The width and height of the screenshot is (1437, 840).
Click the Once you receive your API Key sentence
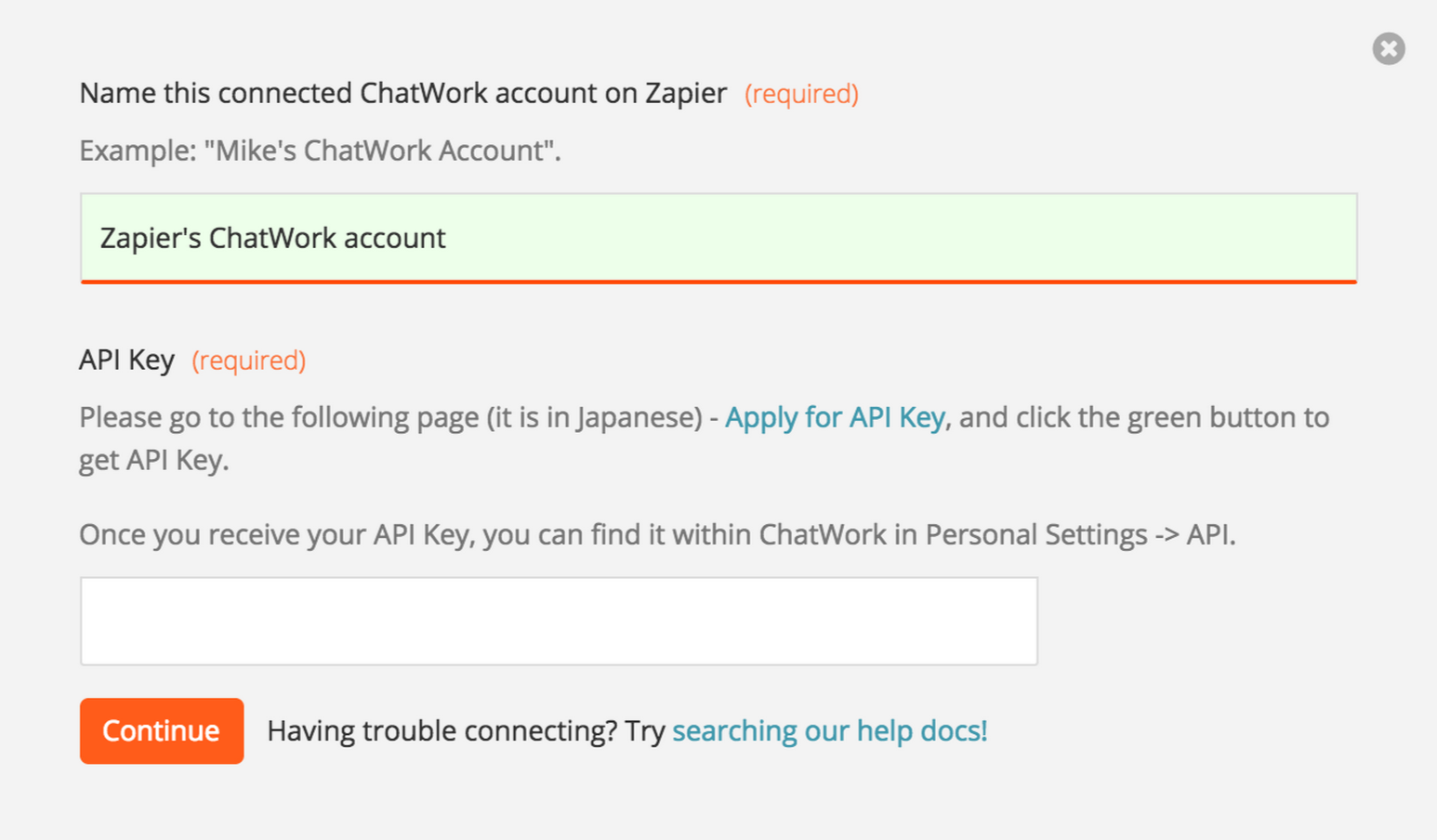(x=657, y=535)
